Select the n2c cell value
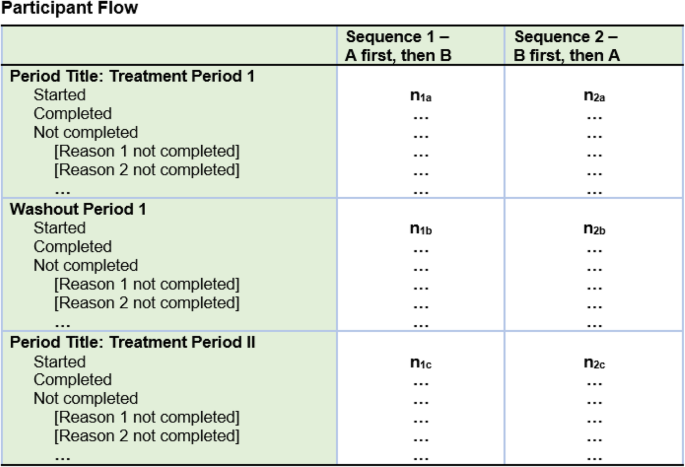Viewport: 685px width, 467px height. [595, 363]
